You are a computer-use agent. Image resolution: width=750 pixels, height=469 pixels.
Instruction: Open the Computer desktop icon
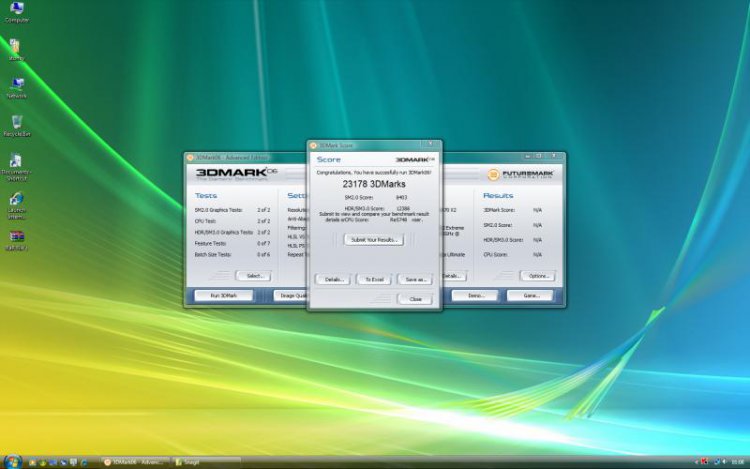tap(17, 12)
